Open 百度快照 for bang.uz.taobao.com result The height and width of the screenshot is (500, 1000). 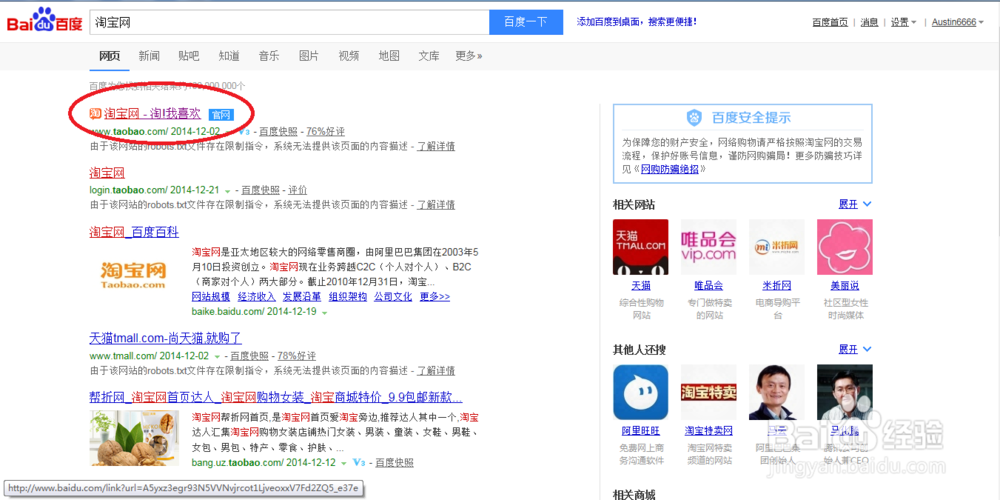pos(394,462)
